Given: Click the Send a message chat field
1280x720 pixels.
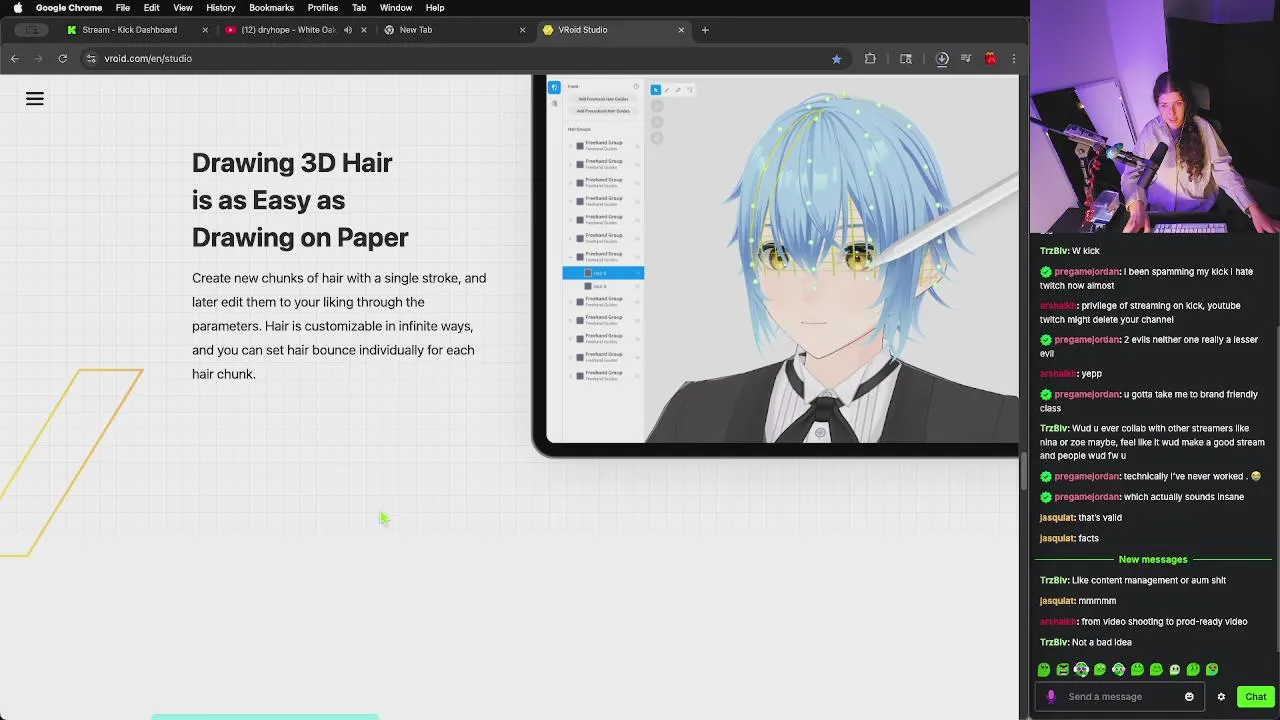Looking at the screenshot, I should [x=1120, y=697].
